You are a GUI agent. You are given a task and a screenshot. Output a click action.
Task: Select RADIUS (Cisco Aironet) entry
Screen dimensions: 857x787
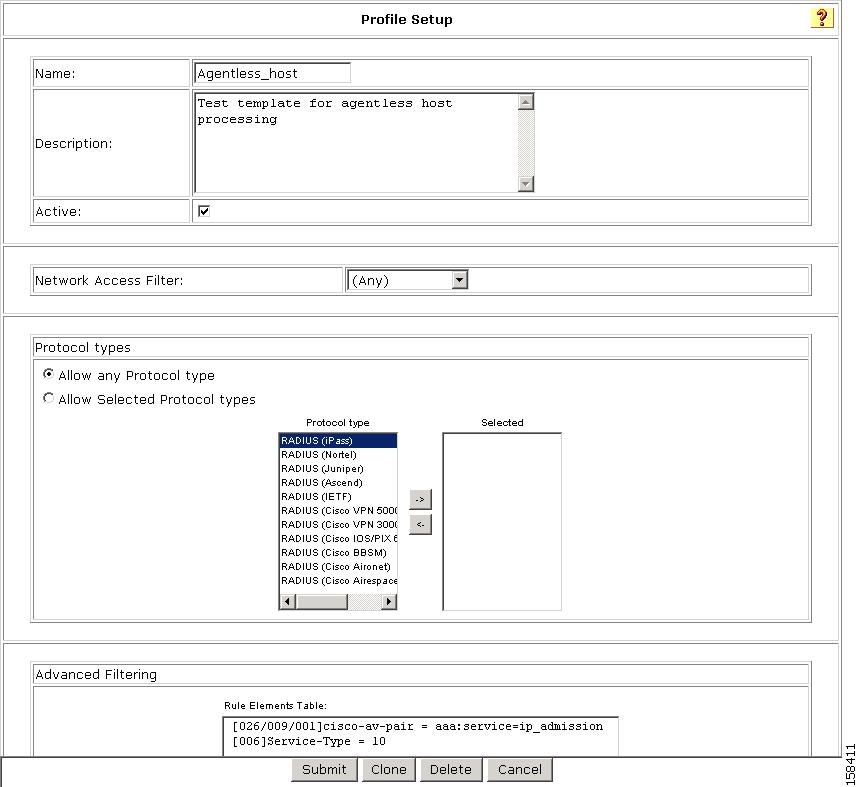tap(338, 567)
